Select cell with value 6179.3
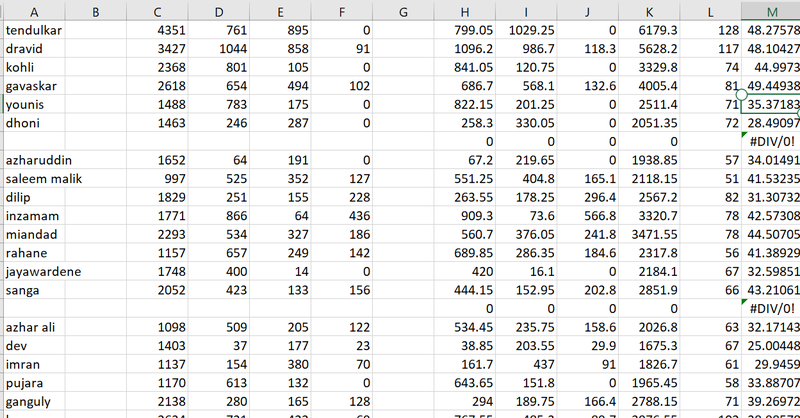The width and height of the screenshot is (800, 418). pos(649,30)
